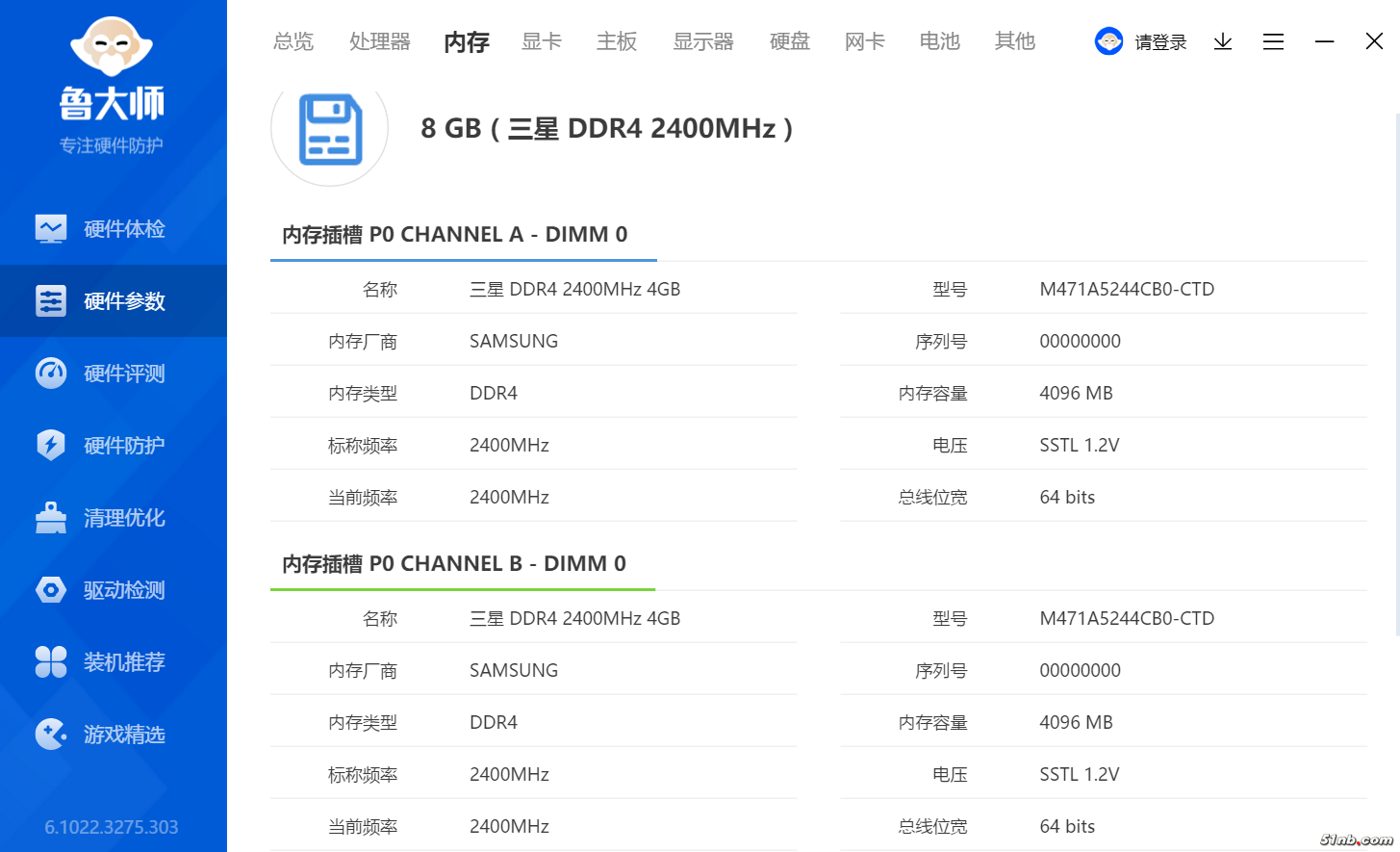Click Channel A memory type DDR4
1400x852 pixels.
click(x=494, y=393)
